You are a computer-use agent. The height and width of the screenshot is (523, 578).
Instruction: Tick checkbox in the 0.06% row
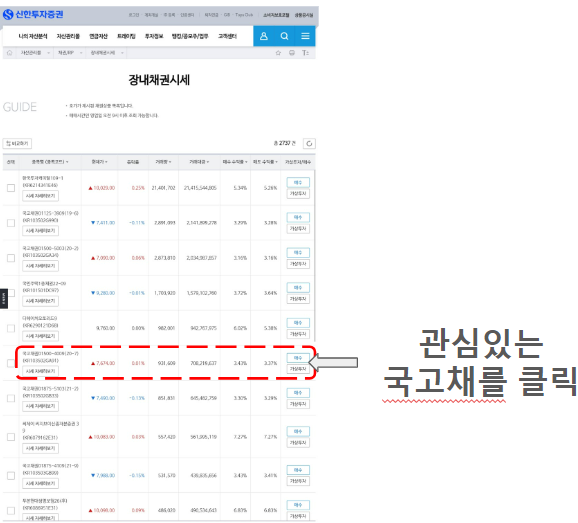[x=11, y=258]
